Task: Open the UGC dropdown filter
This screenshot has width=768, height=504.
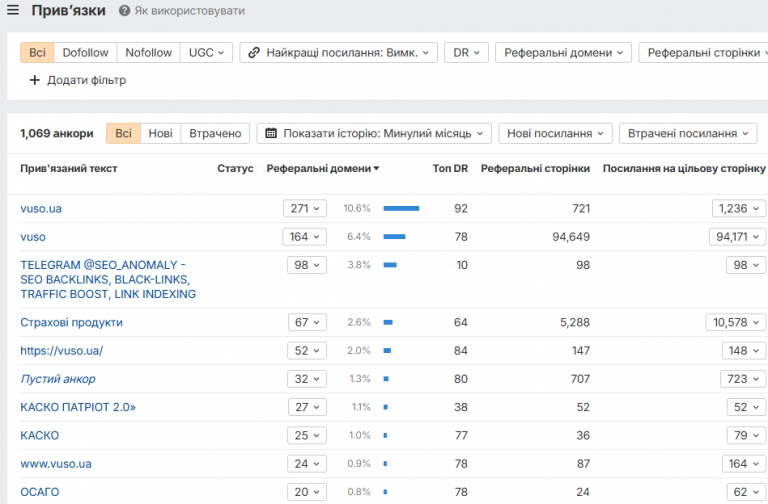Action: coord(206,52)
